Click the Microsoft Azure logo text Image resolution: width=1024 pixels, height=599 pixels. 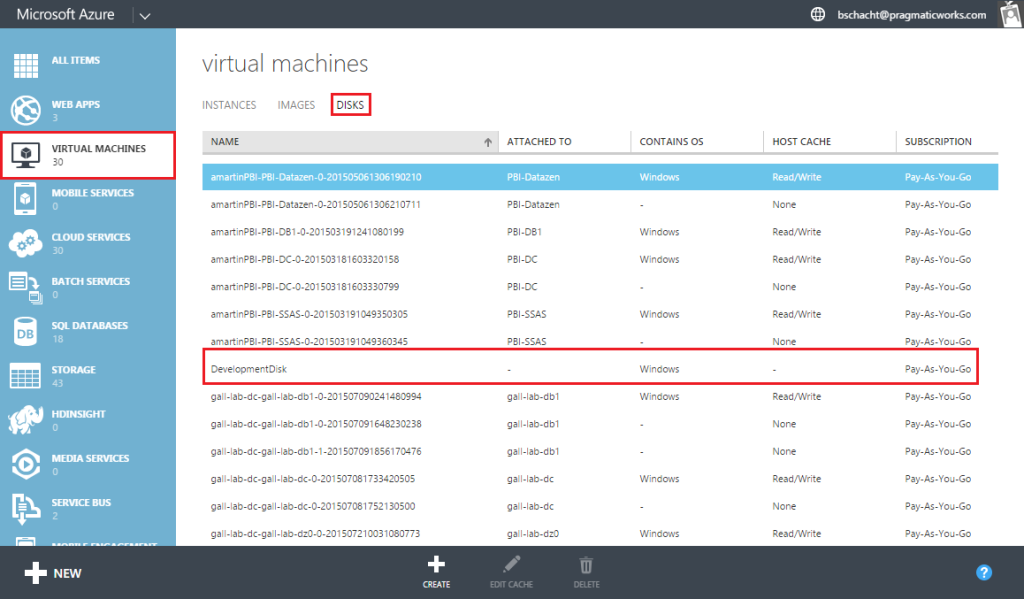click(65, 14)
